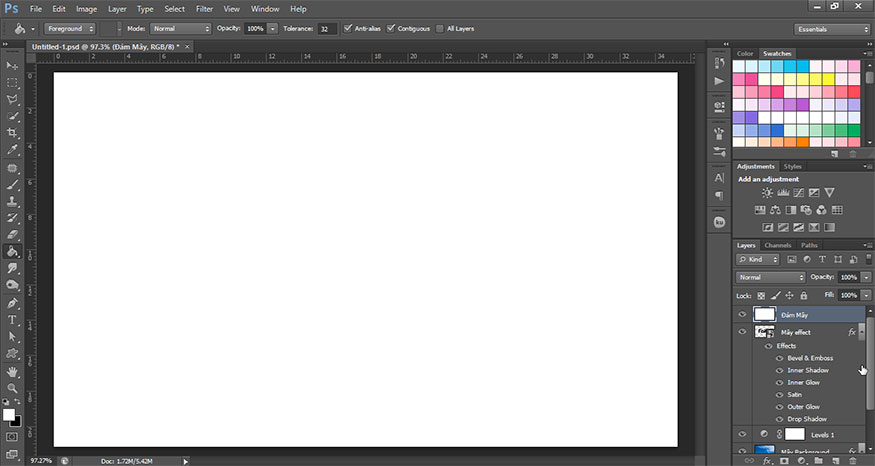The height and width of the screenshot is (466, 875).
Task: Select the Horizontal Type tool
Action: pyautogui.click(x=12, y=320)
